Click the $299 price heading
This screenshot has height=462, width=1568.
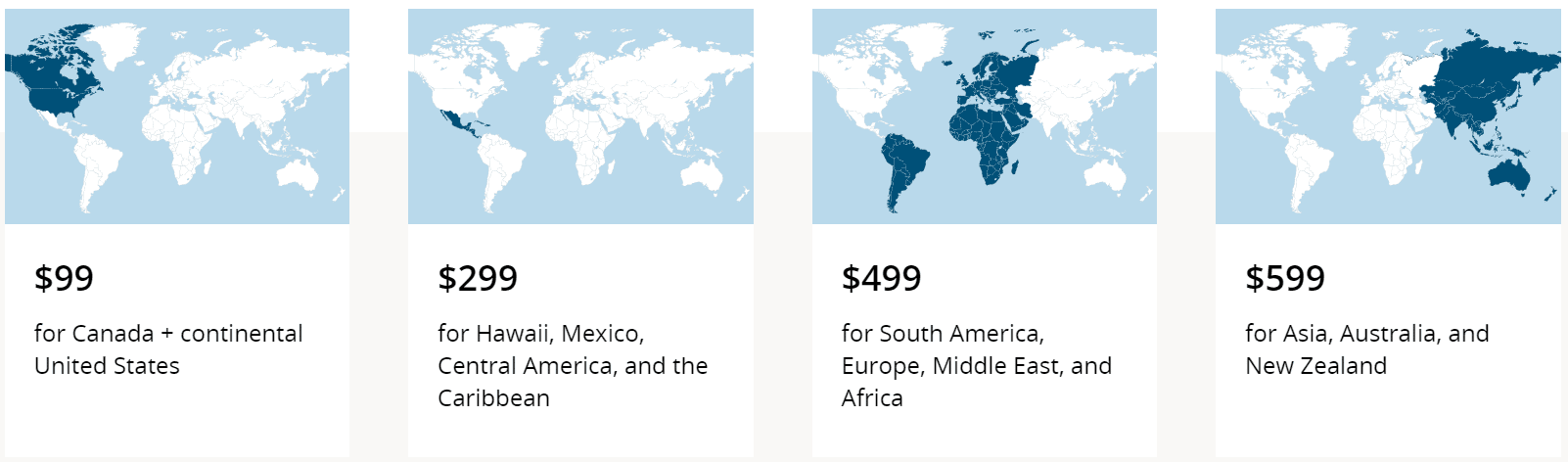[478, 279]
